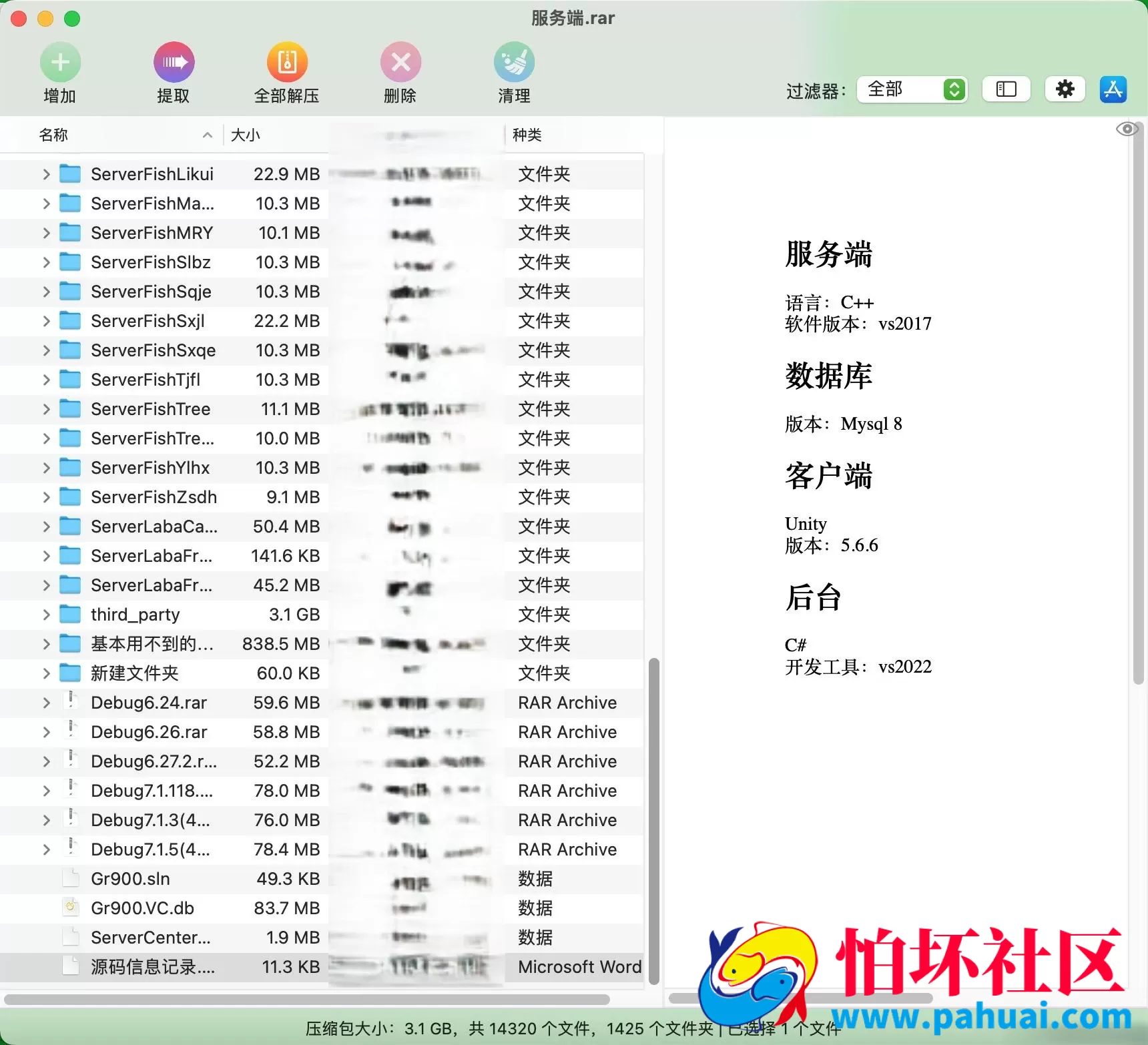Image resolution: width=1148 pixels, height=1045 pixels.
Task: Click the 22.9 MB size value
Action: [287, 174]
